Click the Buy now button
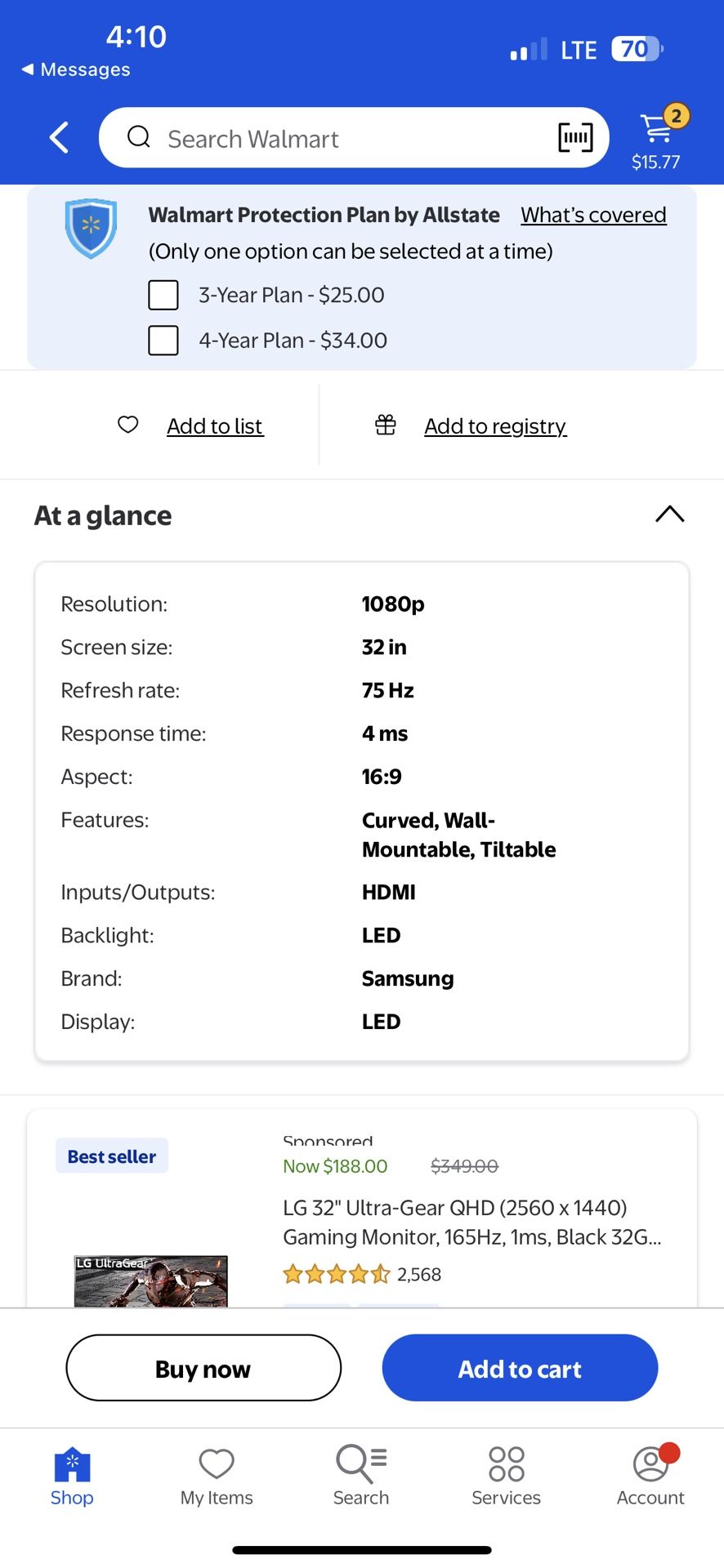Viewport: 724px width, 1568px height. 203,1368
